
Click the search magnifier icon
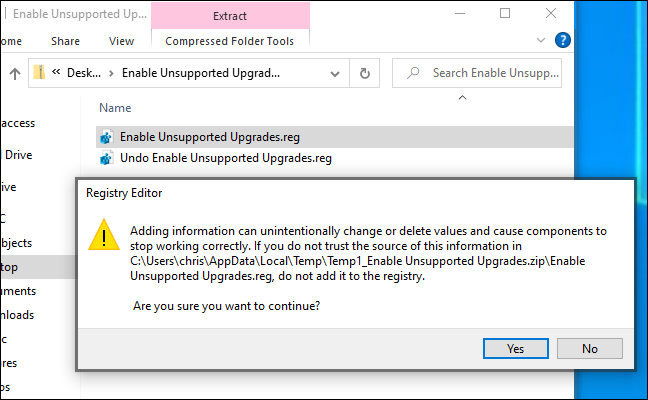click(x=412, y=74)
